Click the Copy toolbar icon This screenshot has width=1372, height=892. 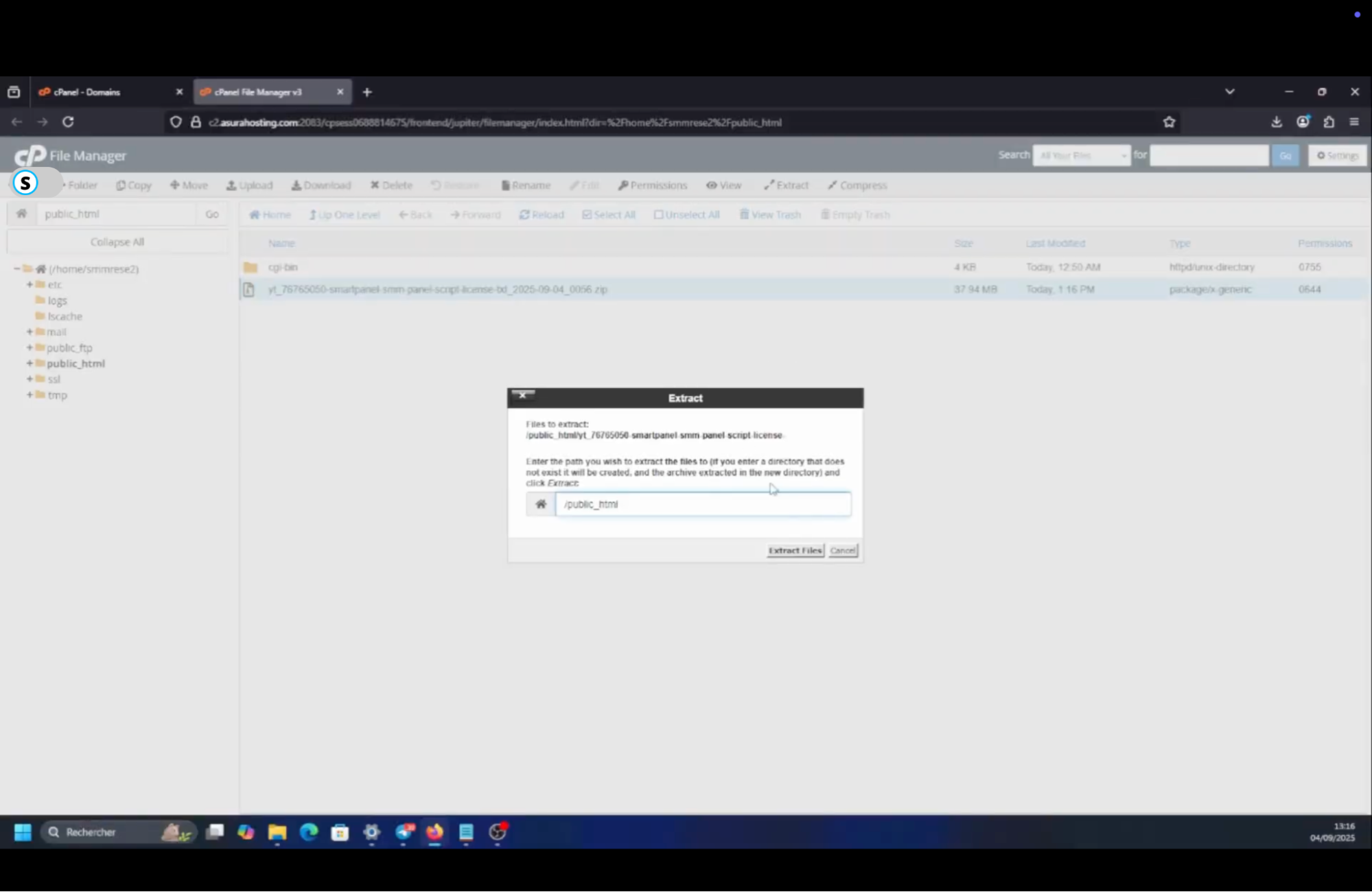tap(133, 185)
